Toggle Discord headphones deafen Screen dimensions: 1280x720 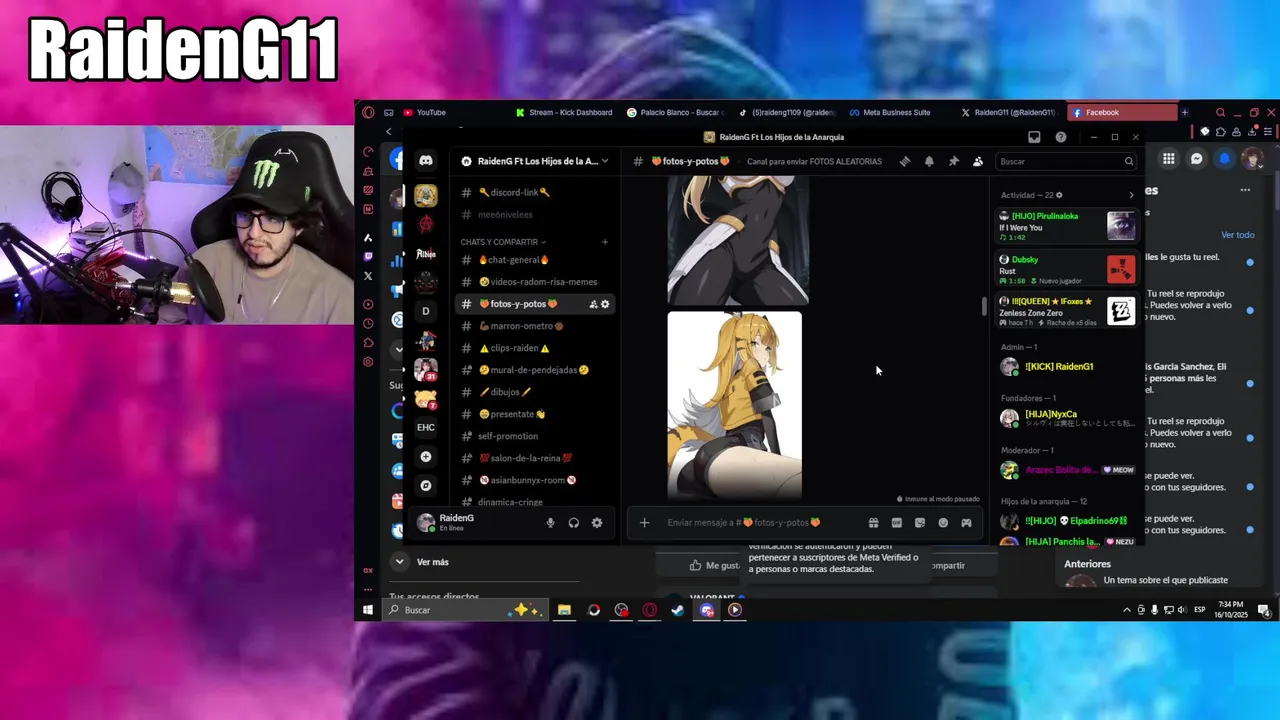574,523
